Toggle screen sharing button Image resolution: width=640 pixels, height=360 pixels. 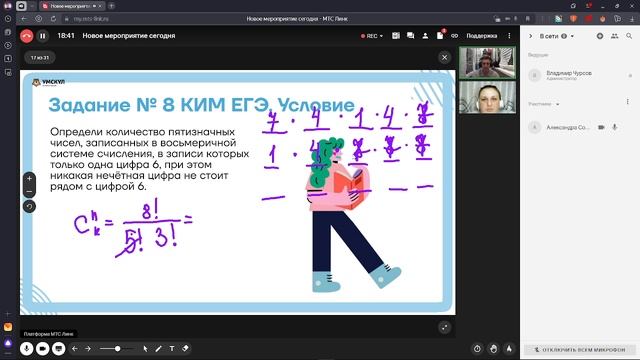coord(58,349)
